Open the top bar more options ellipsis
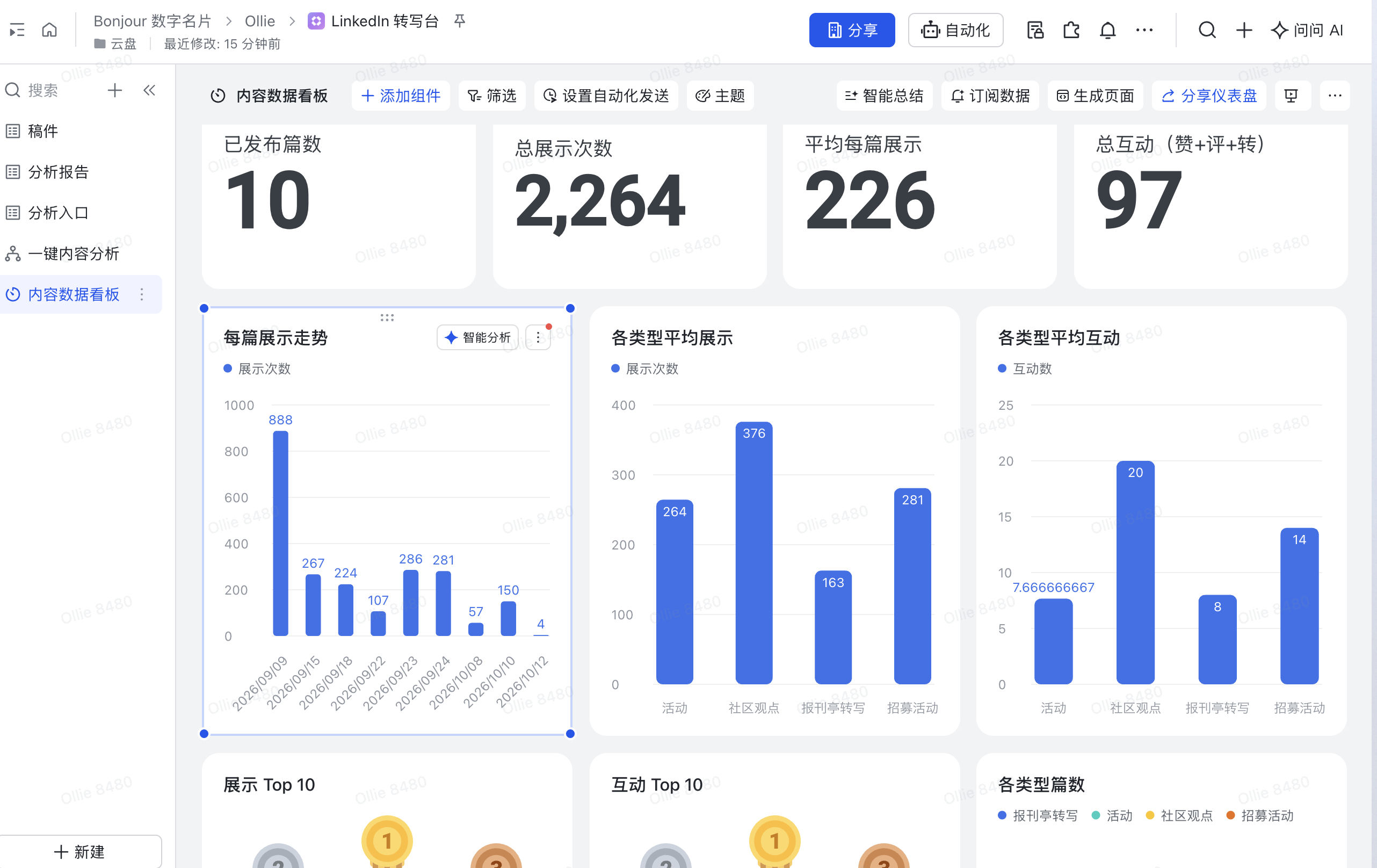Image resolution: width=1377 pixels, height=868 pixels. click(1144, 30)
